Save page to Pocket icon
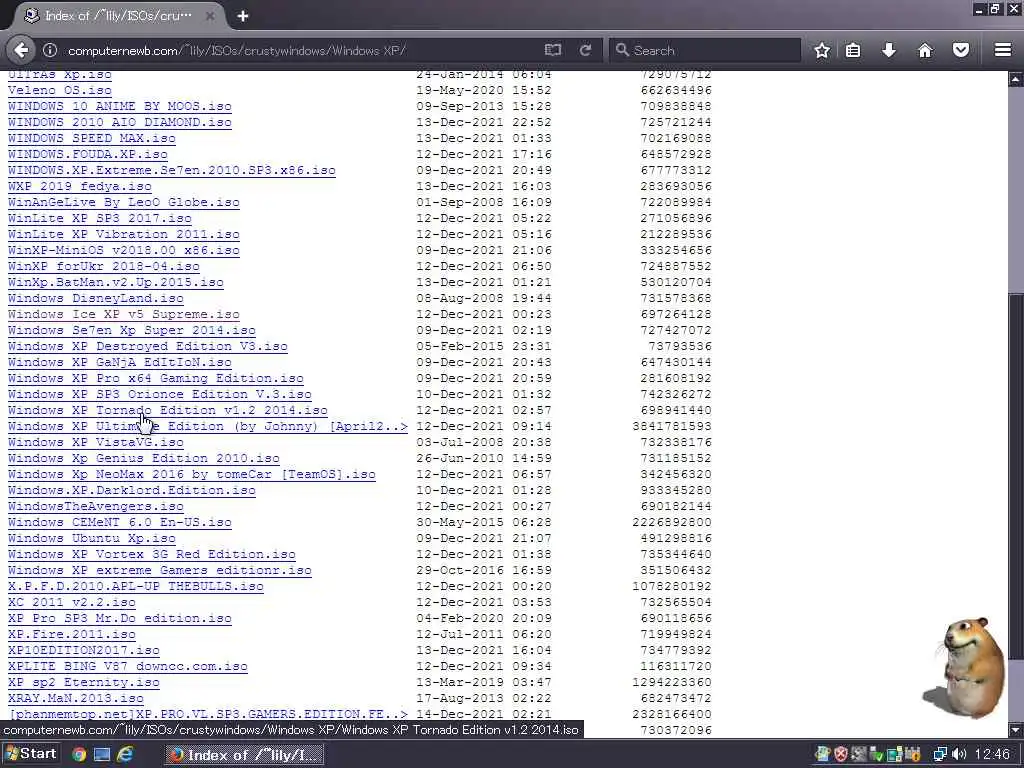1024x768 pixels. [961, 50]
